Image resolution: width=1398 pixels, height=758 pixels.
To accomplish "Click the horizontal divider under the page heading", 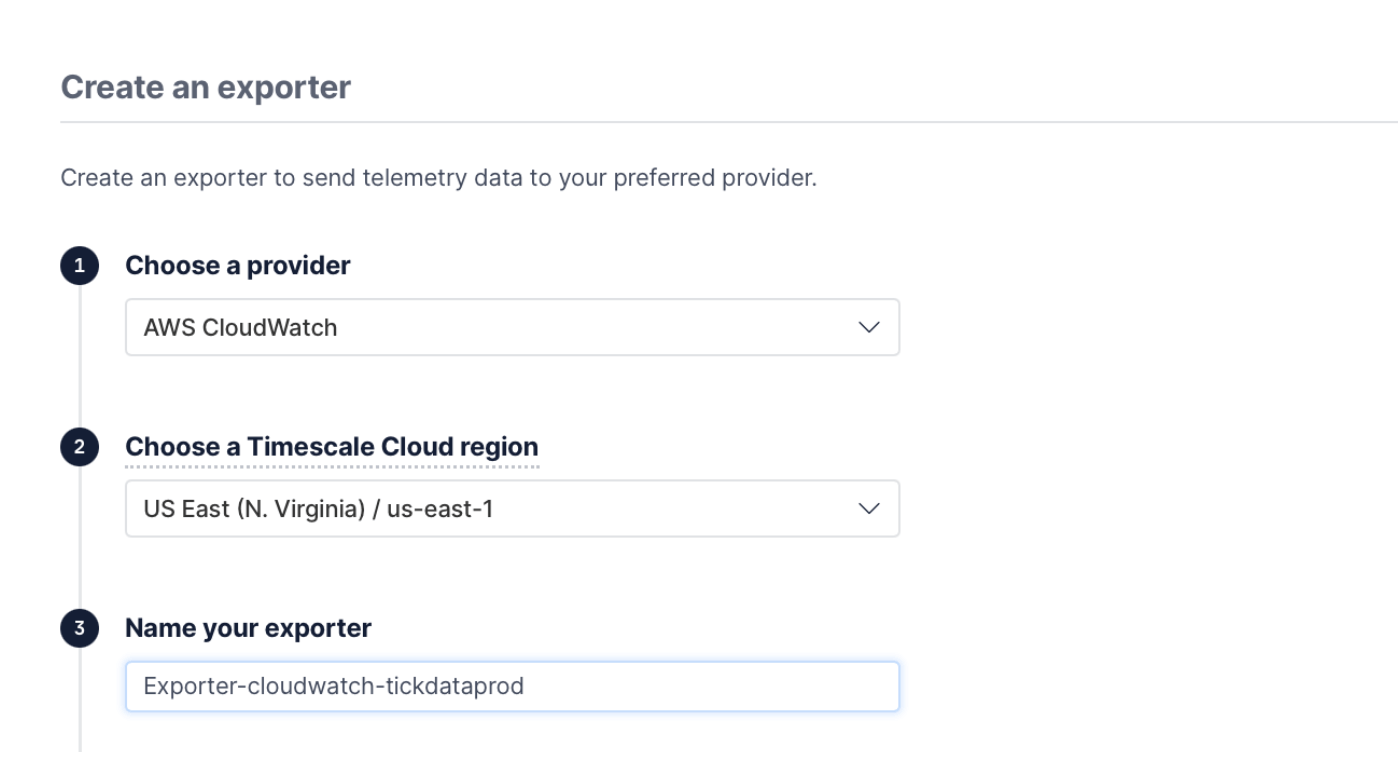I will (700, 122).
